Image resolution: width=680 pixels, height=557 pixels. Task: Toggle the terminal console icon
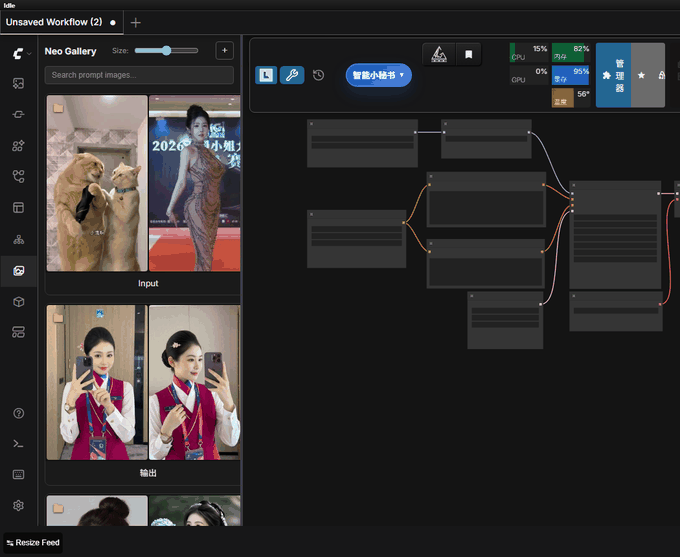[18, 444]
